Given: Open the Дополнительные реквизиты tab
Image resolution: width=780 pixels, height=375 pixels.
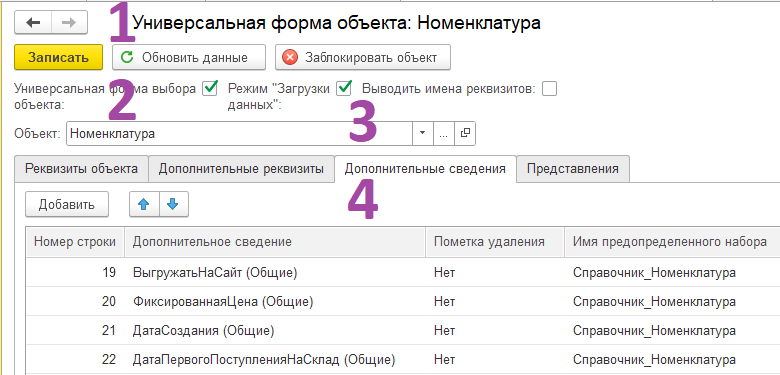Looking at the screenshot, I should click(241, 169).
